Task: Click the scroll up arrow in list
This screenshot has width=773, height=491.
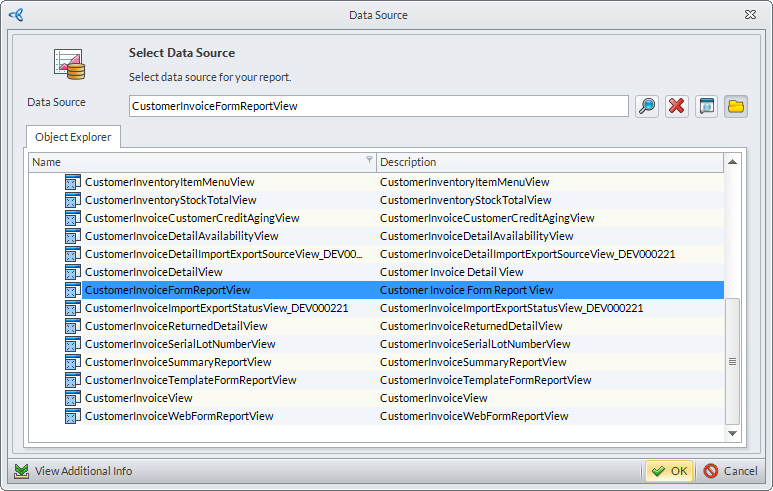Action: (732, 162)
